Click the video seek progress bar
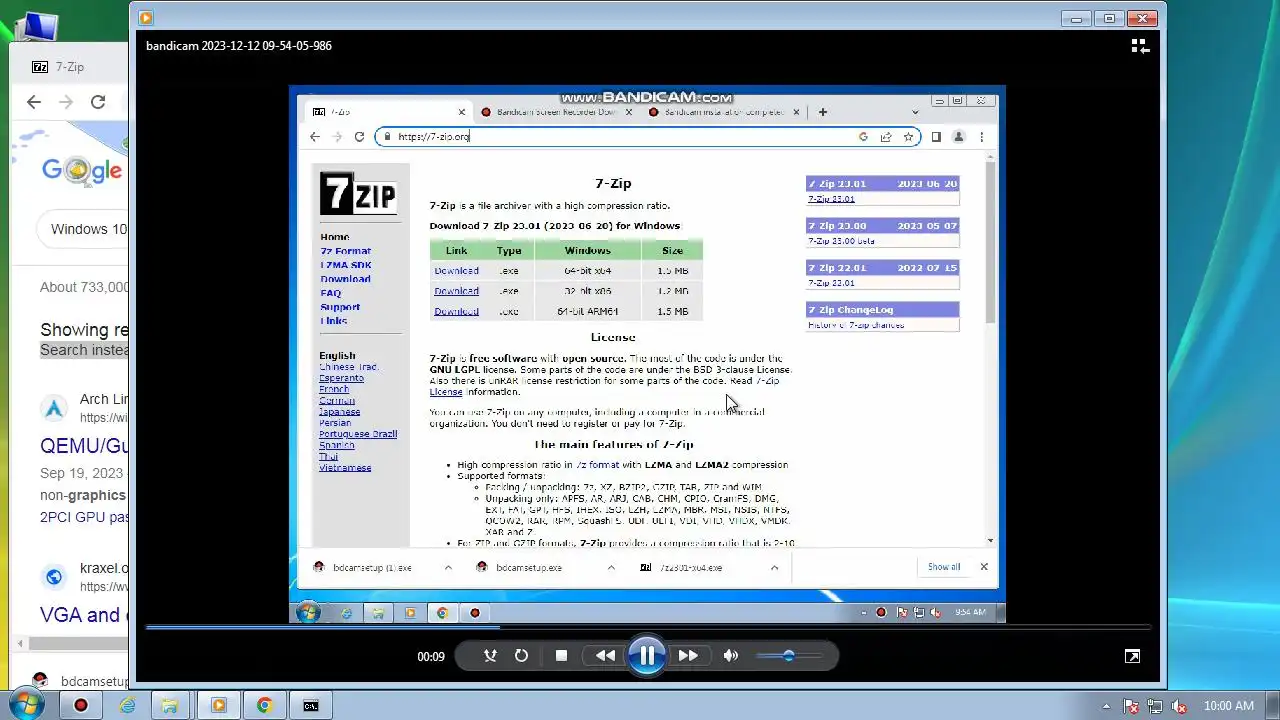1280x720 pixels. 647,627
